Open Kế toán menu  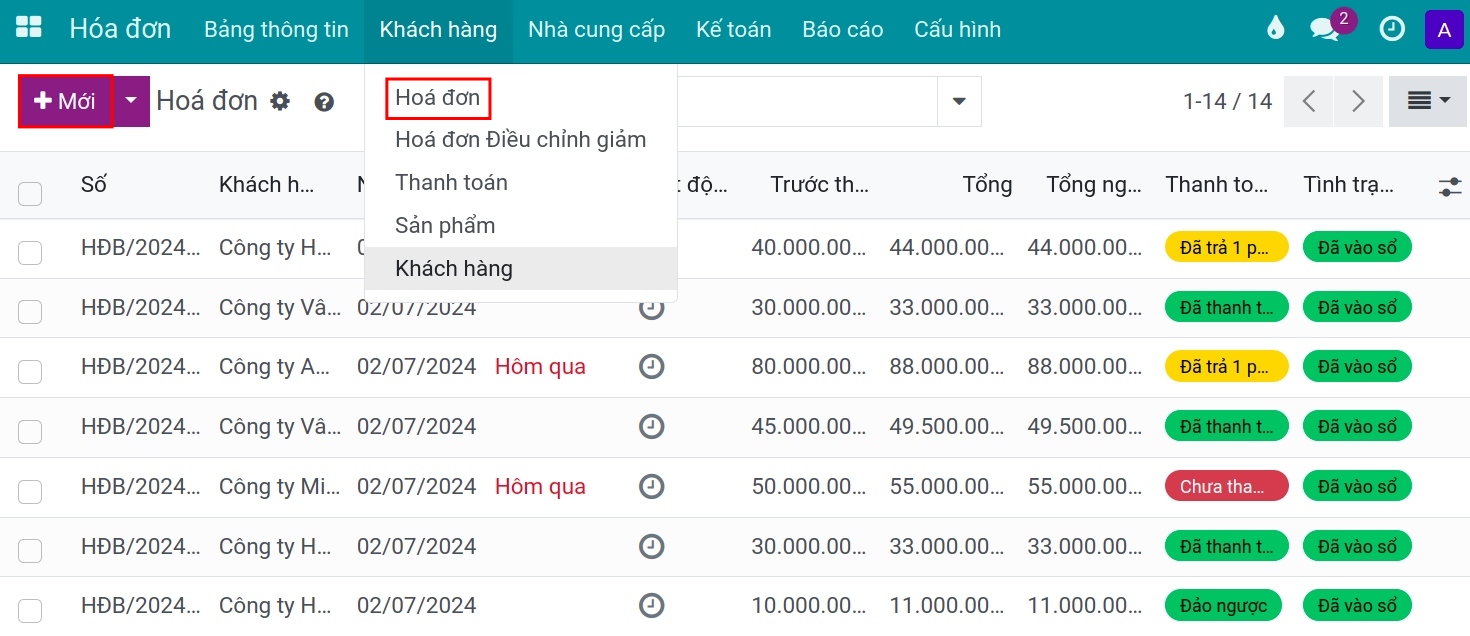click(x=733, y=30)
